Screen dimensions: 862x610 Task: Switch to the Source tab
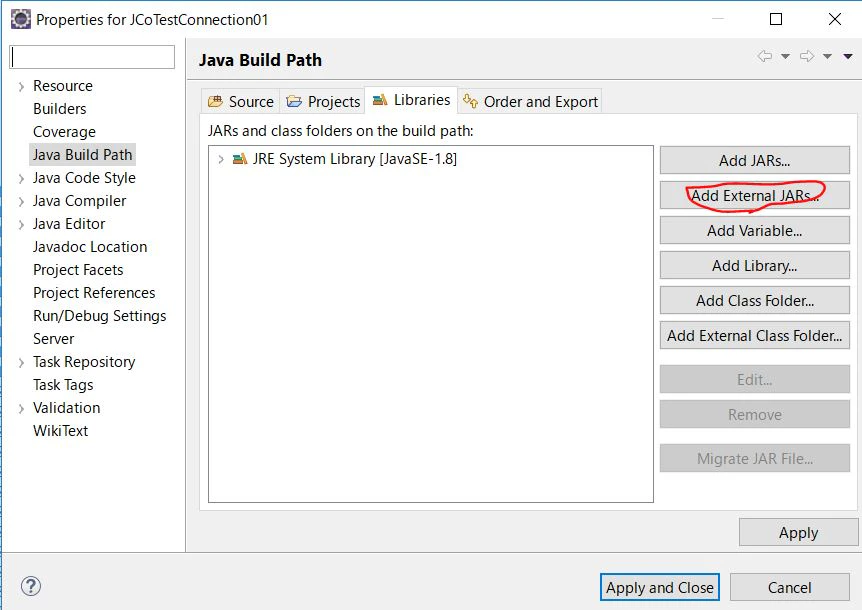pos(240,102)
